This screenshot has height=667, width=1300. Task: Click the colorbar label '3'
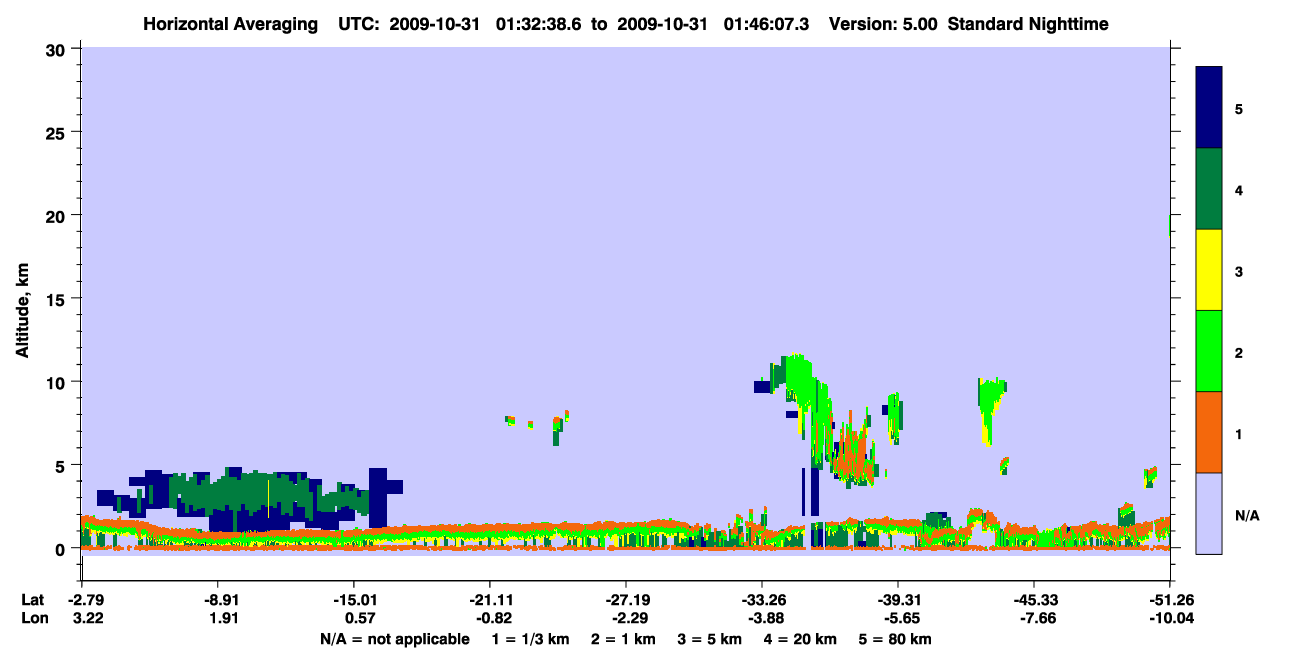(1239, 270)
